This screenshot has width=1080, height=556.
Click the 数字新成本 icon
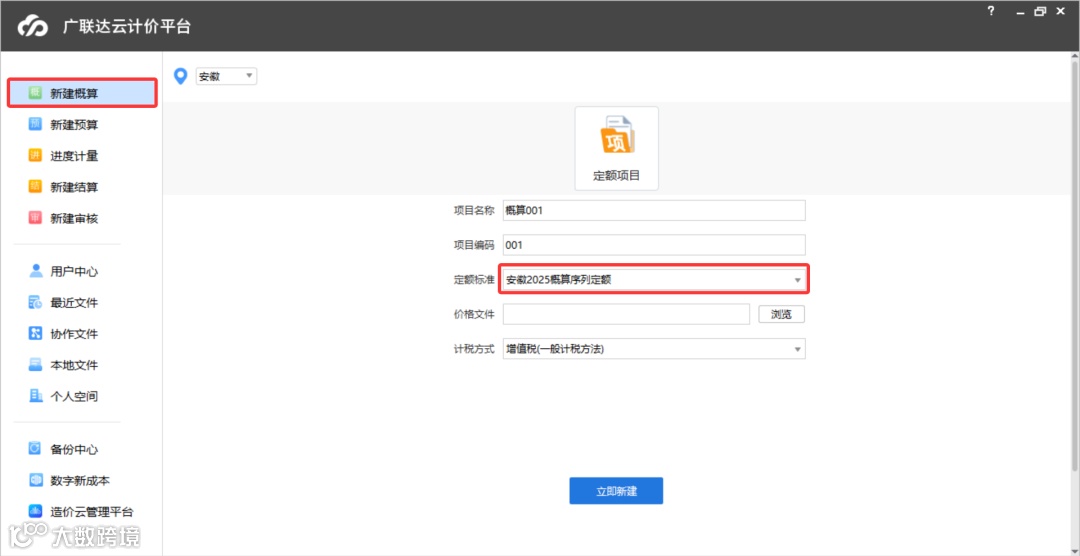35,480
